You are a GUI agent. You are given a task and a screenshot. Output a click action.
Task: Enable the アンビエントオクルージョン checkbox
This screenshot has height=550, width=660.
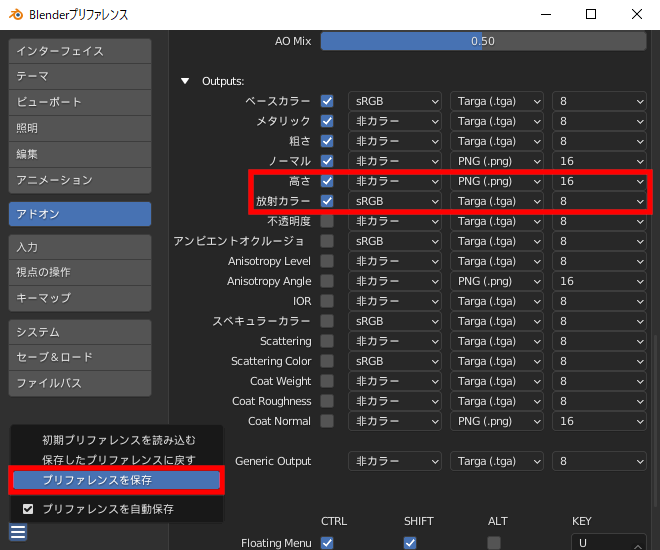click(327, 241)
